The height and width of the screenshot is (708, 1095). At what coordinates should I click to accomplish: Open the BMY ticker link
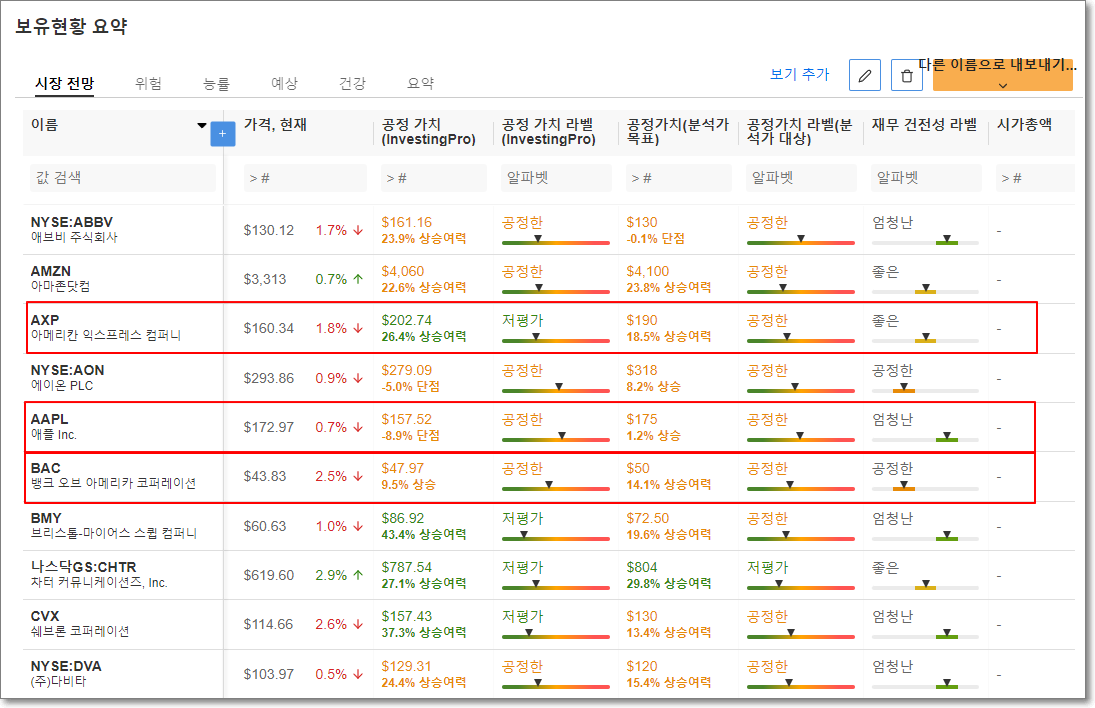[x=46, y=518]
